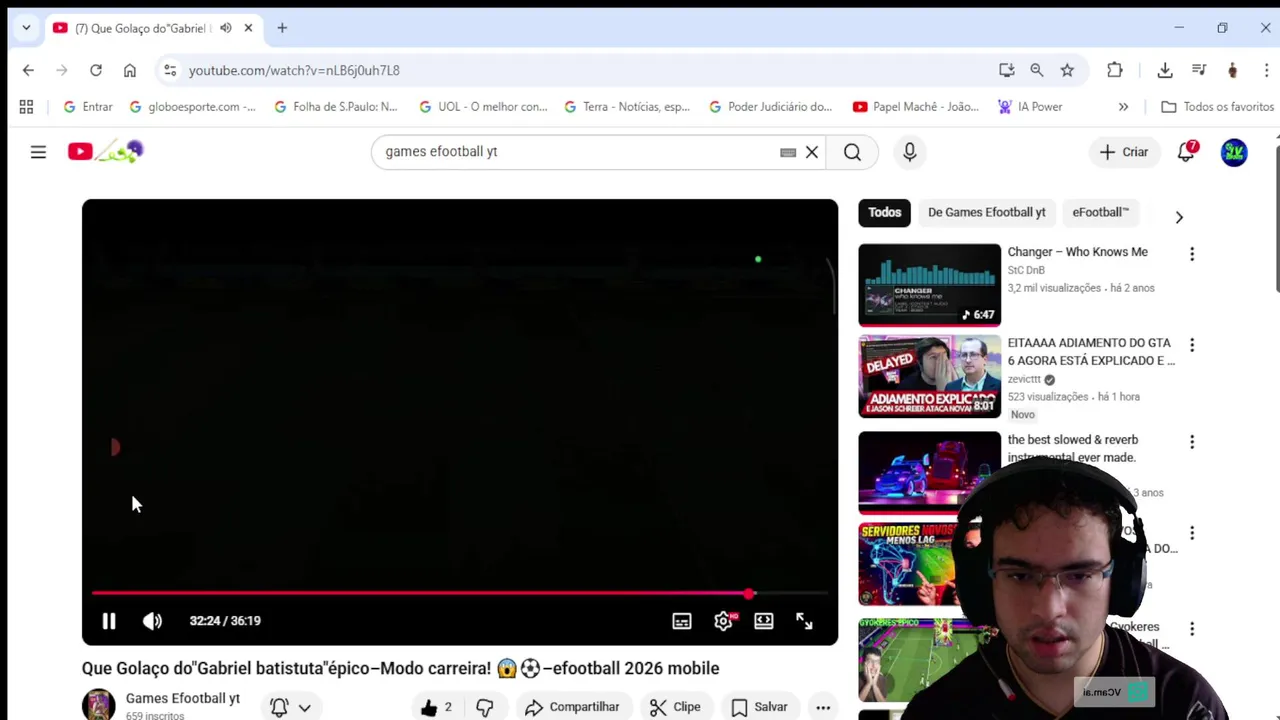Viewport: 1280px width, 720px height.
Task: Open options for GTA 6 adiamento video
Action: coord(1192,345)
